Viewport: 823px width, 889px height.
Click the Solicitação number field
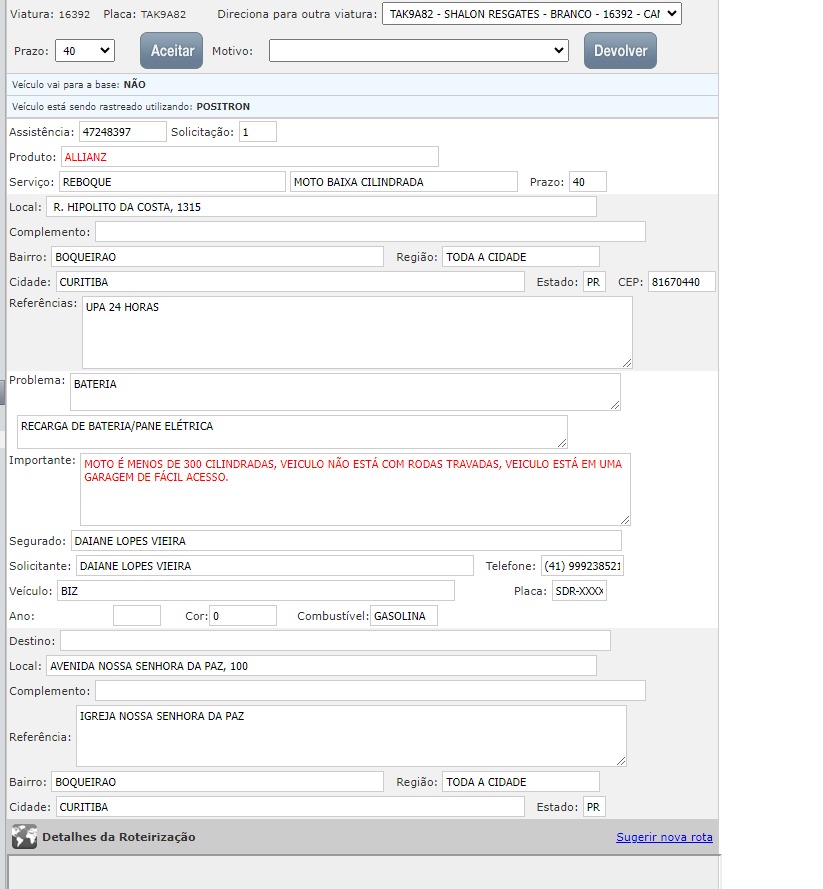[258, 132]
